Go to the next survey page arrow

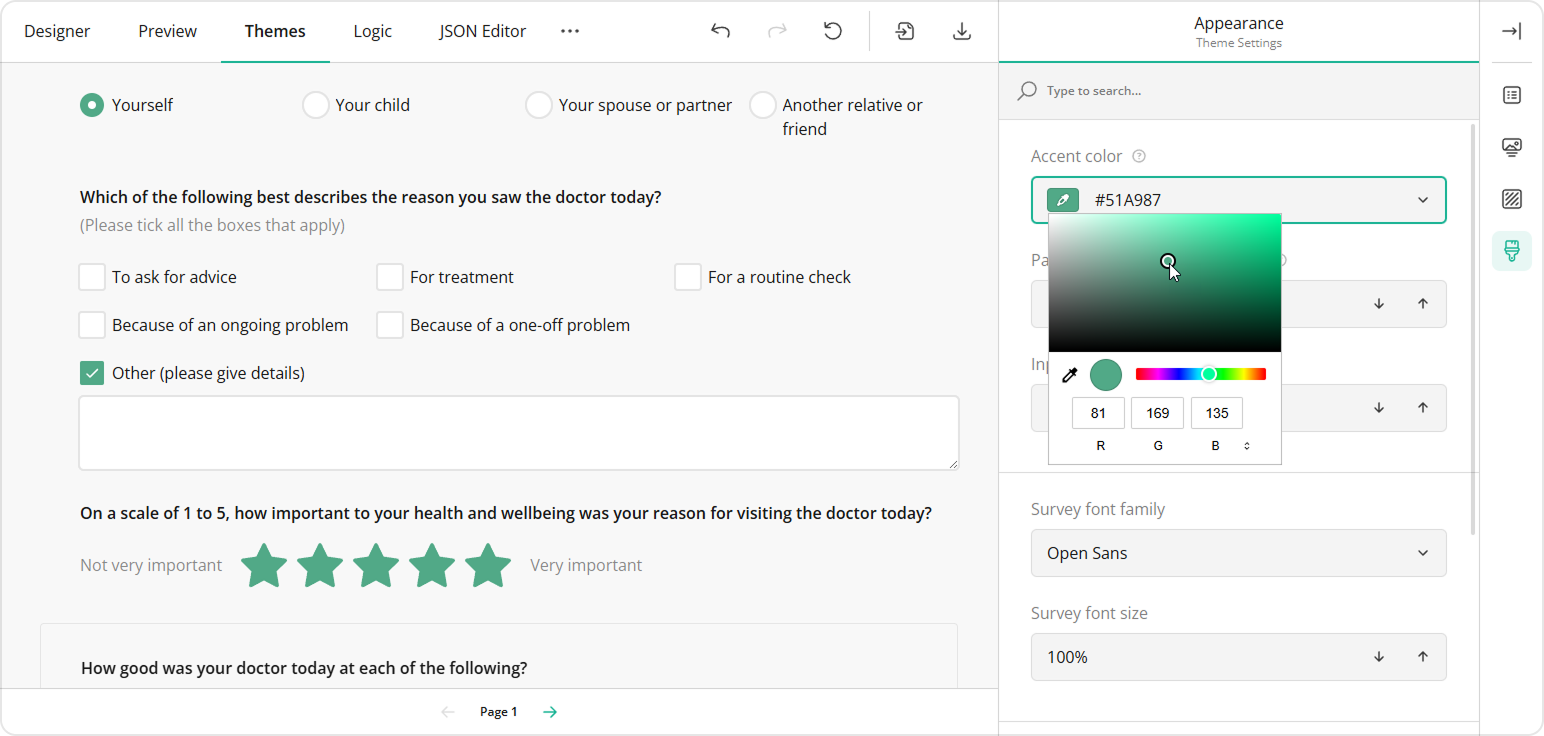tap(549, 711)
